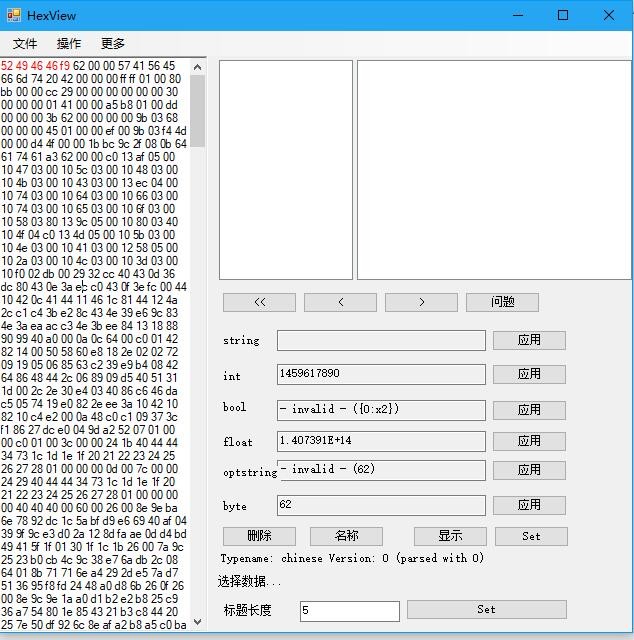
Task: Click the Typename: chinese Version label
Action: (352, 558)
